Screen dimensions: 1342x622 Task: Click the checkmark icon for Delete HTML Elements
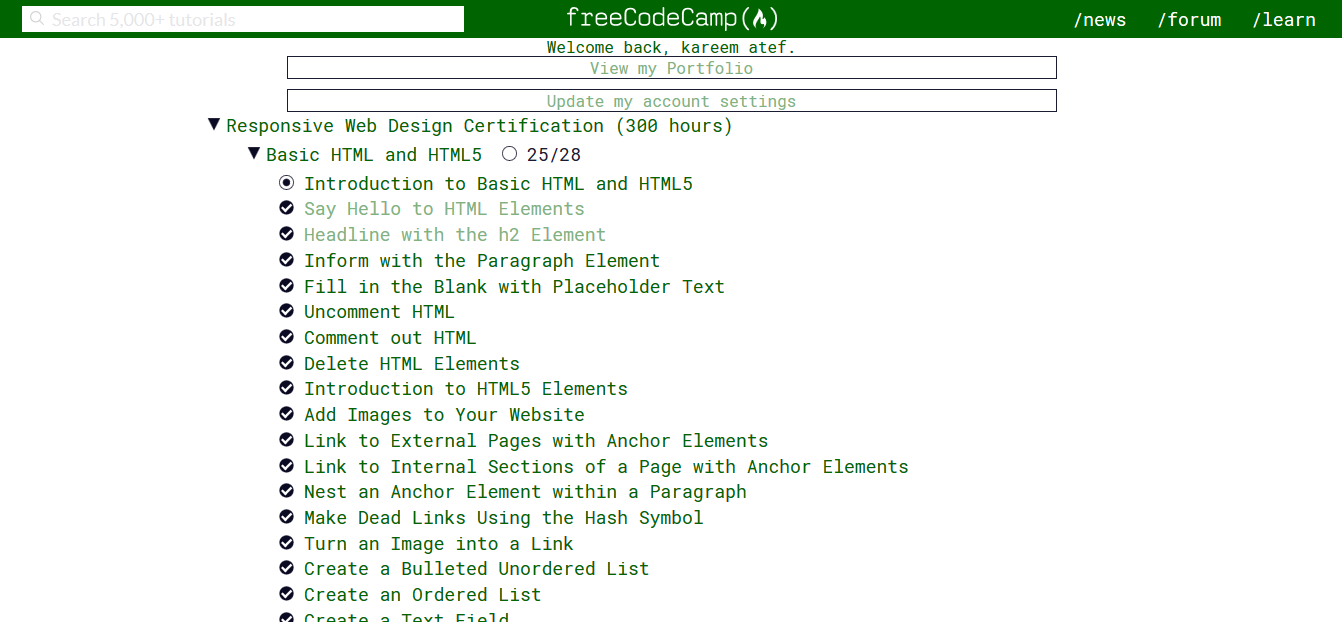[x=287, y=362]
